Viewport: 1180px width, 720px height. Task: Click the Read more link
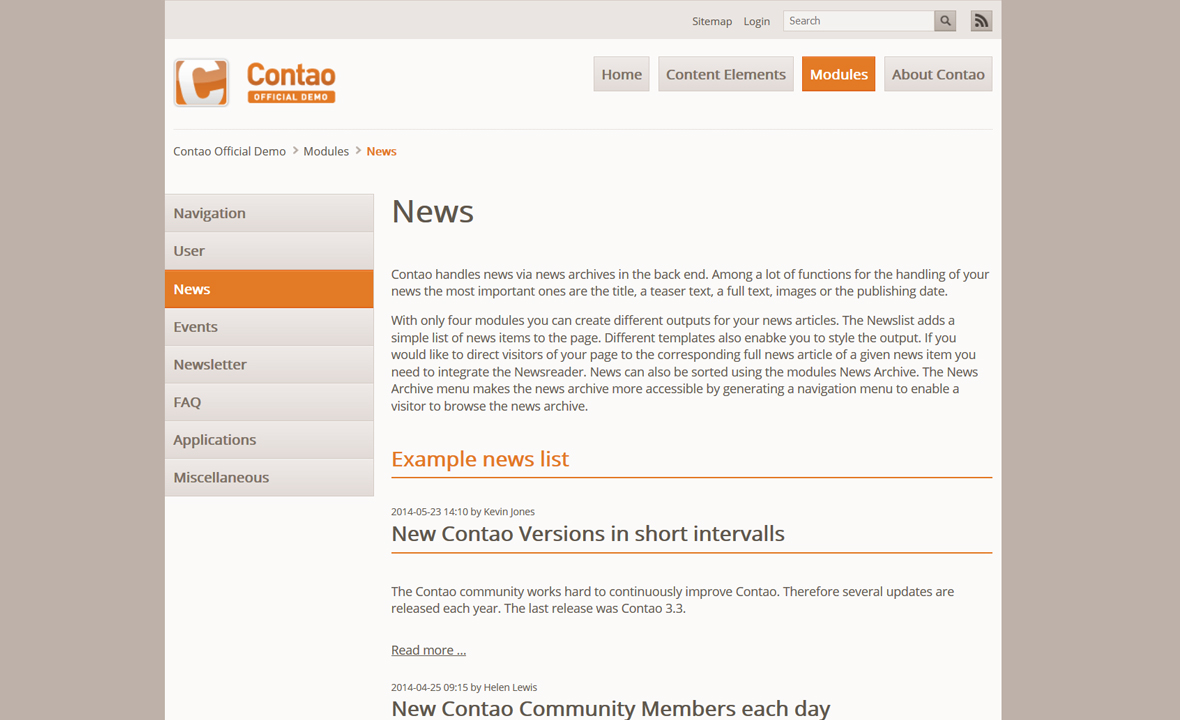(428, 650)
